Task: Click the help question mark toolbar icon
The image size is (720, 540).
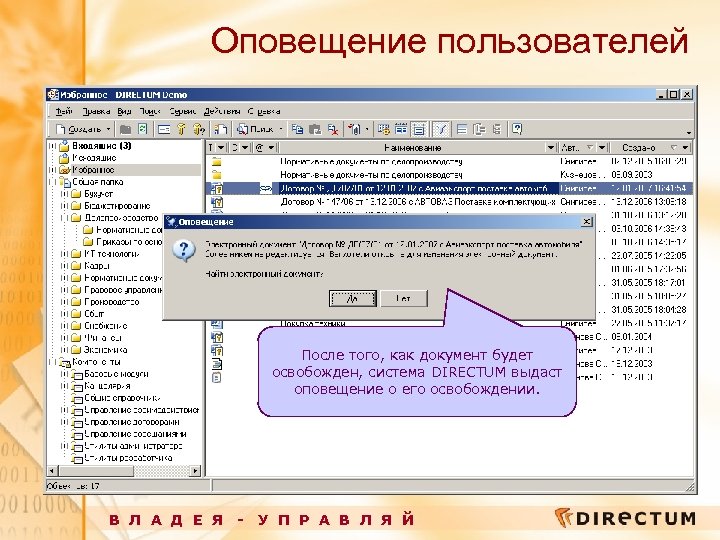Action: (517, 129)
